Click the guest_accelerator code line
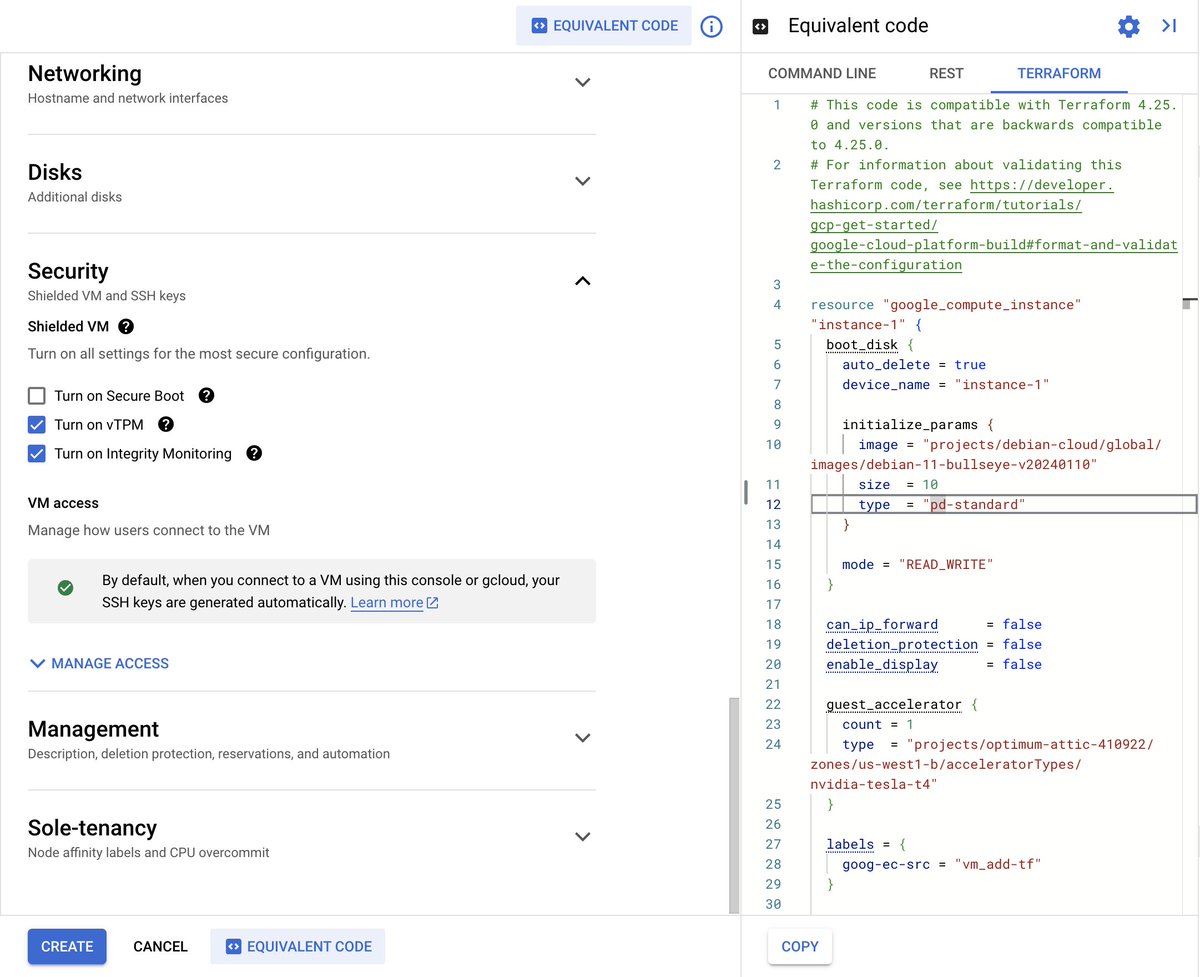The width and height of the screenshot is (1200, 977). (x=902, y=705)
